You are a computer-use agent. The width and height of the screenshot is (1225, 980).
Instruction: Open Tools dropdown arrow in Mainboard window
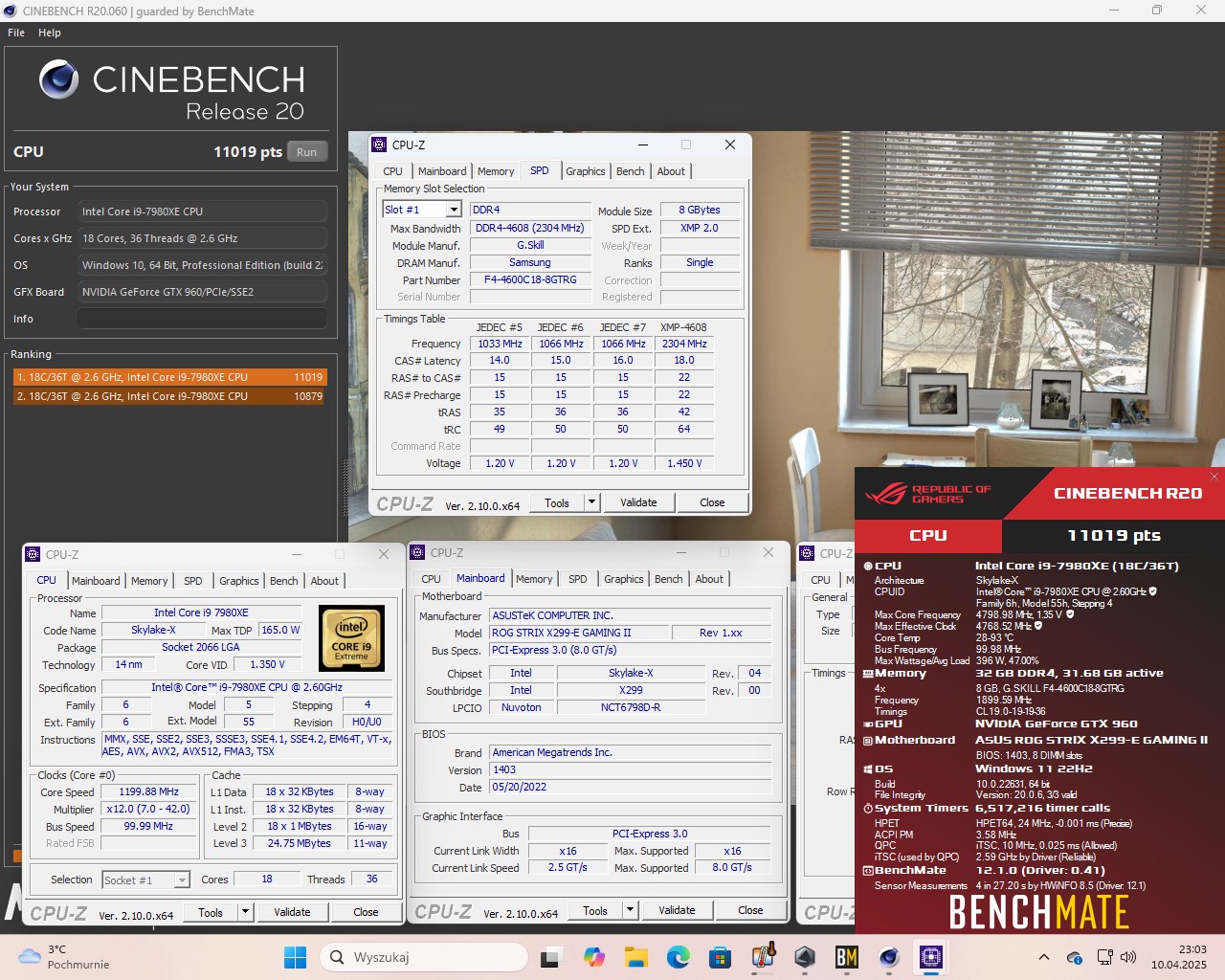pyautogui.click(x=630, y=910)
